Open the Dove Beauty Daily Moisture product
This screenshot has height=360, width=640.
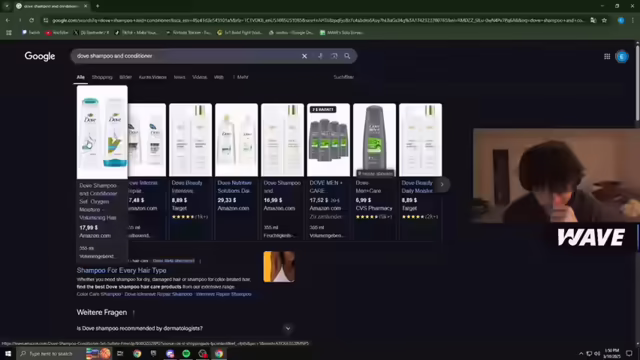(x=420, y=140)
